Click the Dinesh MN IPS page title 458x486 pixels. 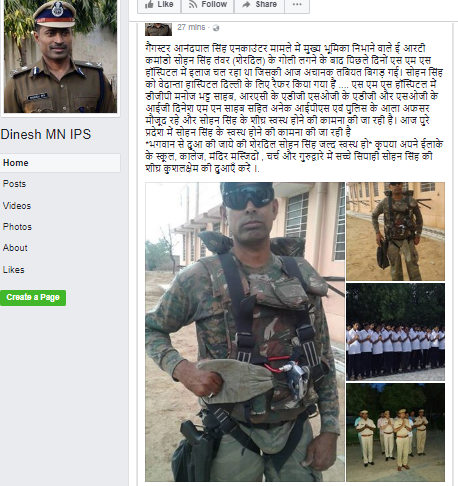(x=46, y=134)
